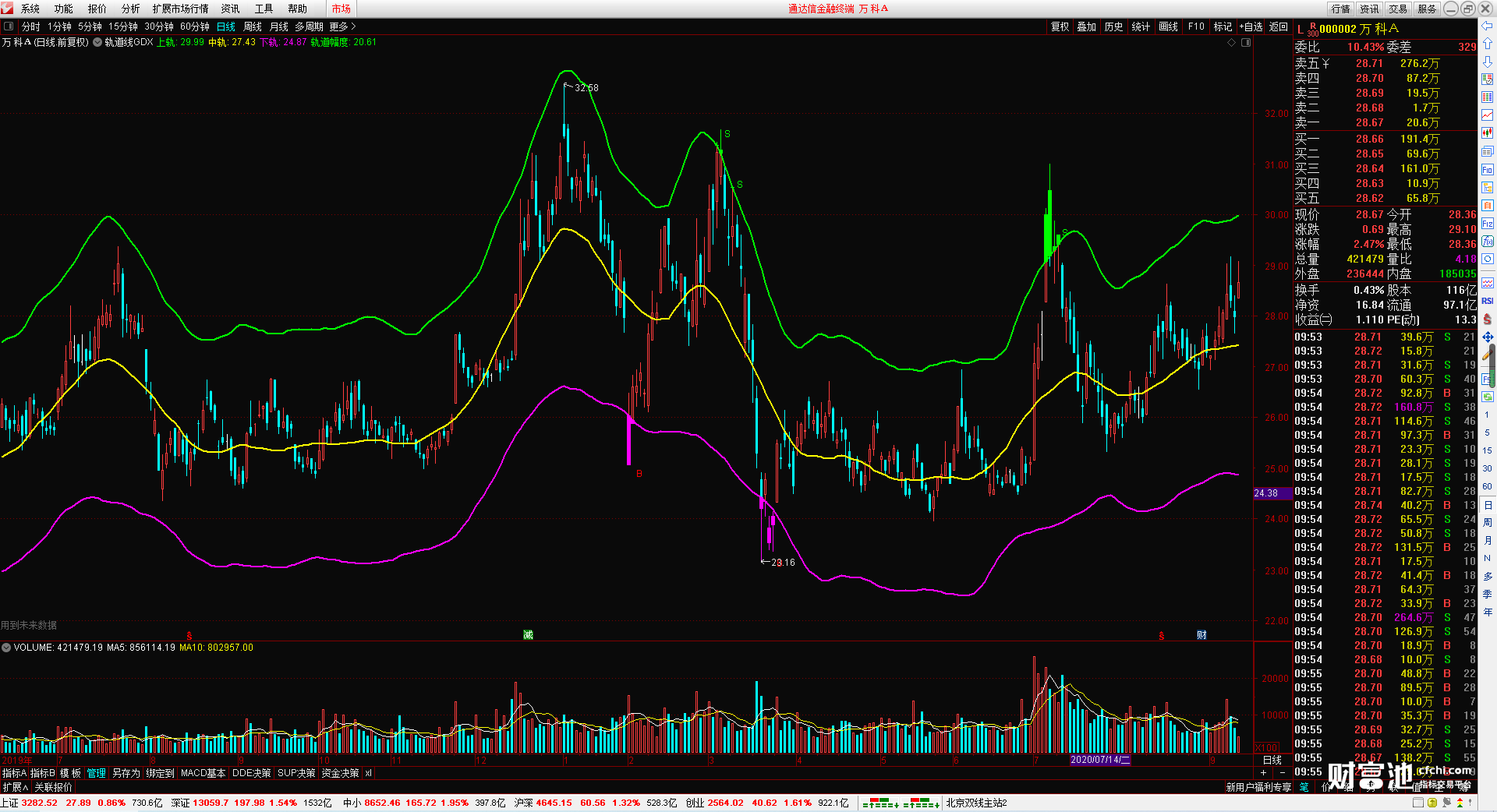1497x812 pixels.
Task: Switch to 1-minute period in right strip
Action: click(1488, 415)
